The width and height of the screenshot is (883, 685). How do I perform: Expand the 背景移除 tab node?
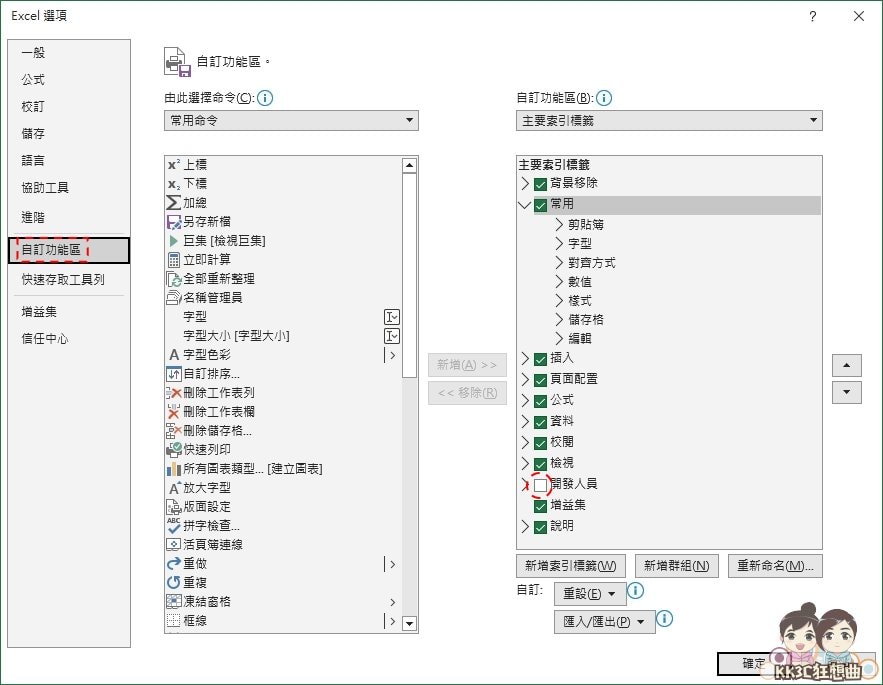pos(525,184)
